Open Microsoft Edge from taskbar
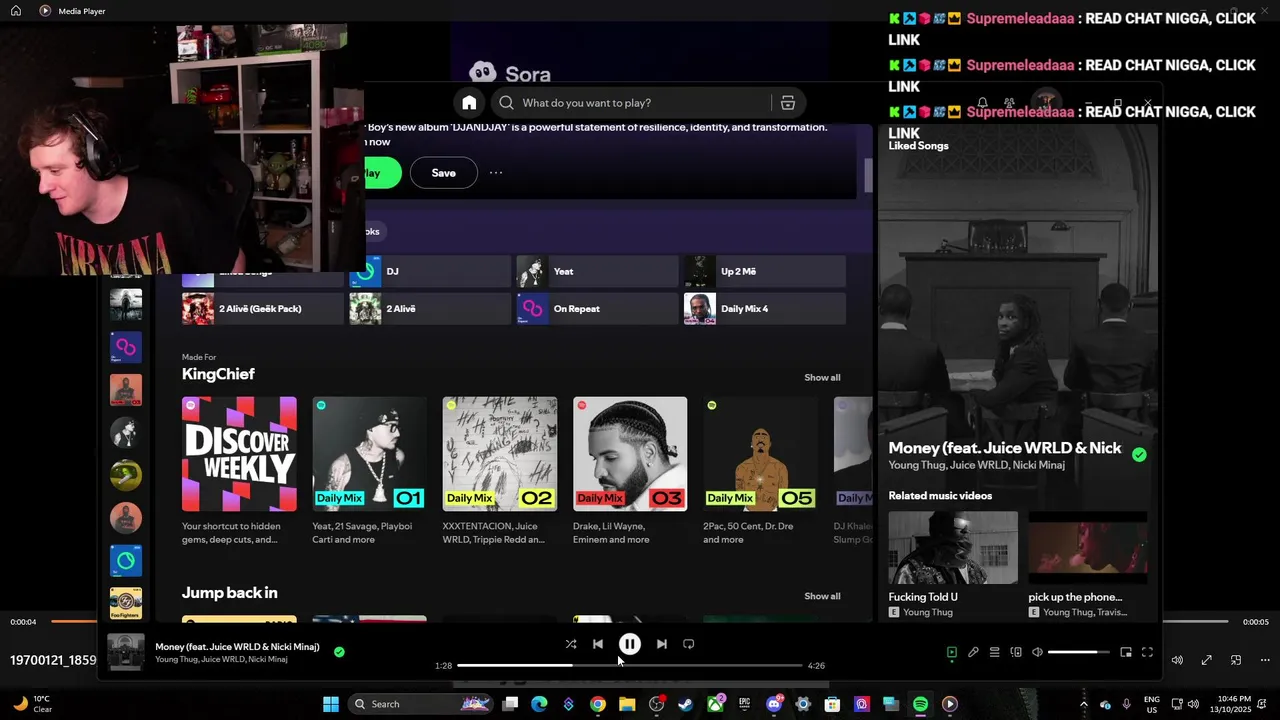Viewport: 1280px width, 720px height. click(539, 704)
